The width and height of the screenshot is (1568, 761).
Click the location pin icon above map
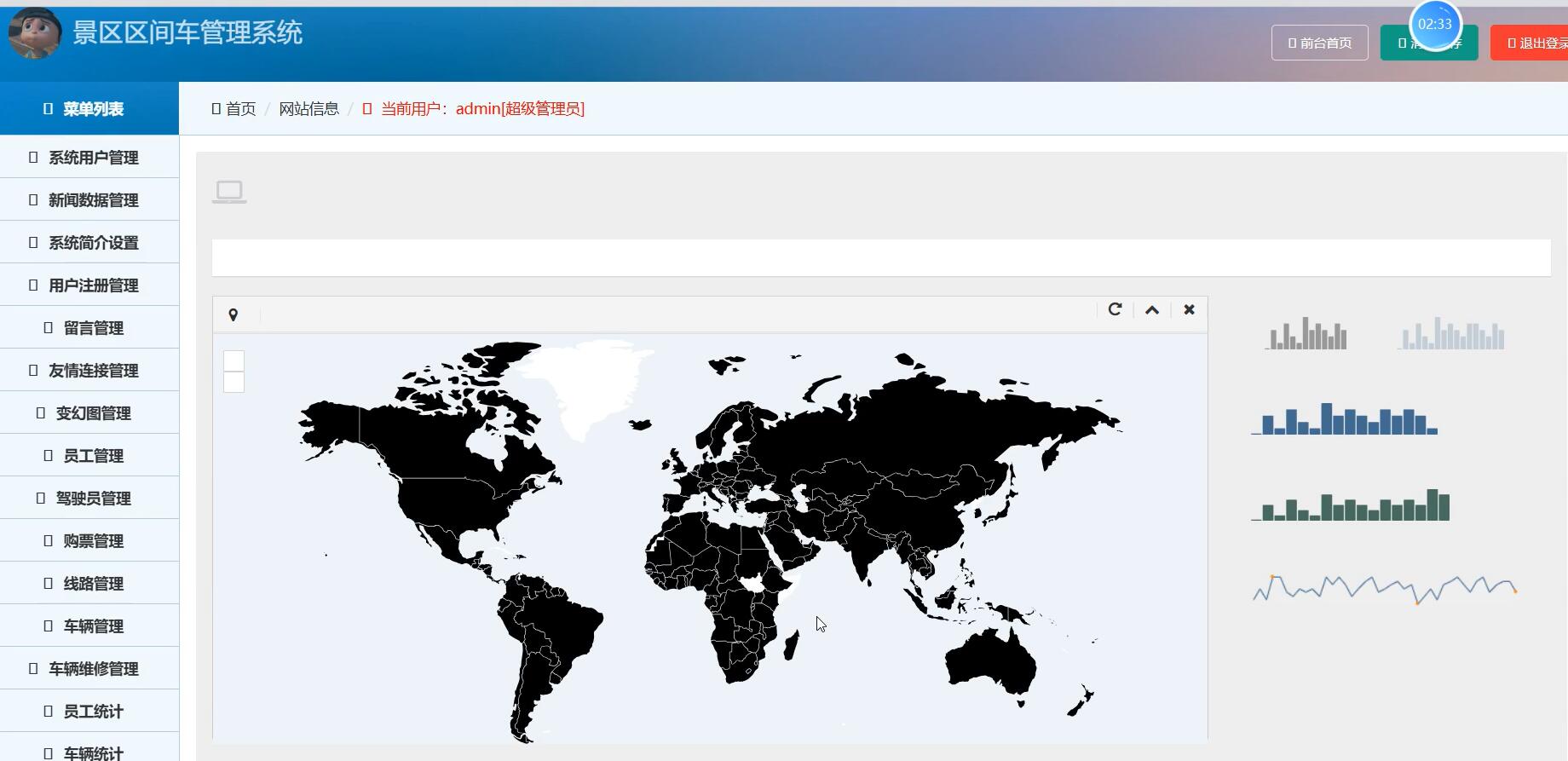click(233, 315)
